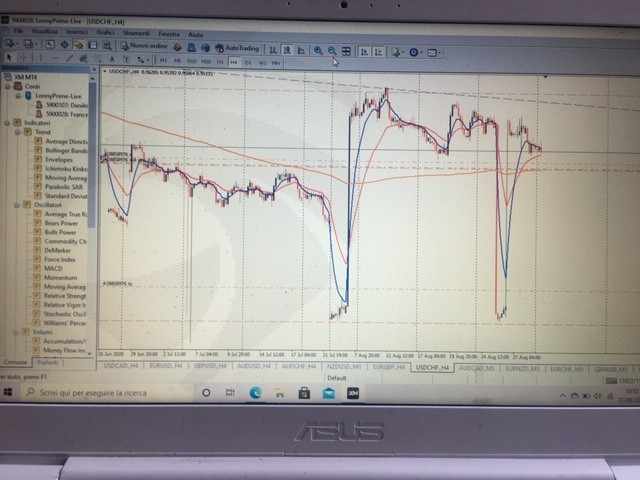Open the Aiuto menu

pos(195,34)
